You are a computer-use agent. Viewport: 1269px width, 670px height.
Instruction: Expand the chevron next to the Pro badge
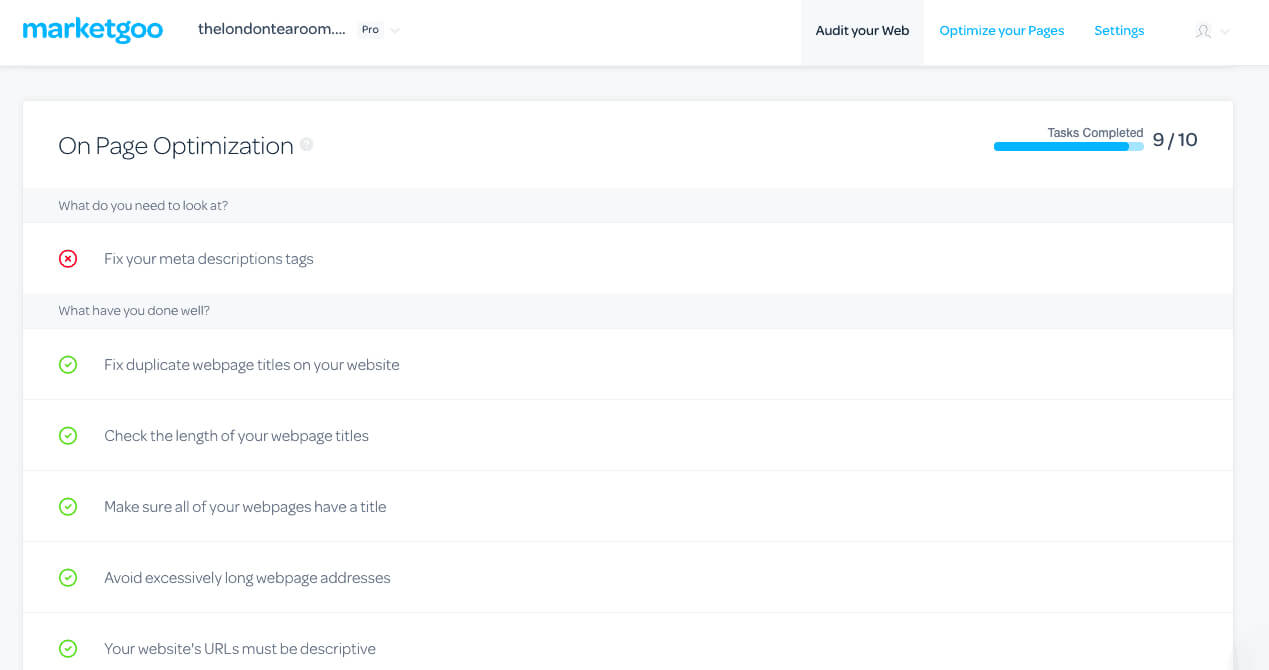pyautogui.click(x=394, y=30)
